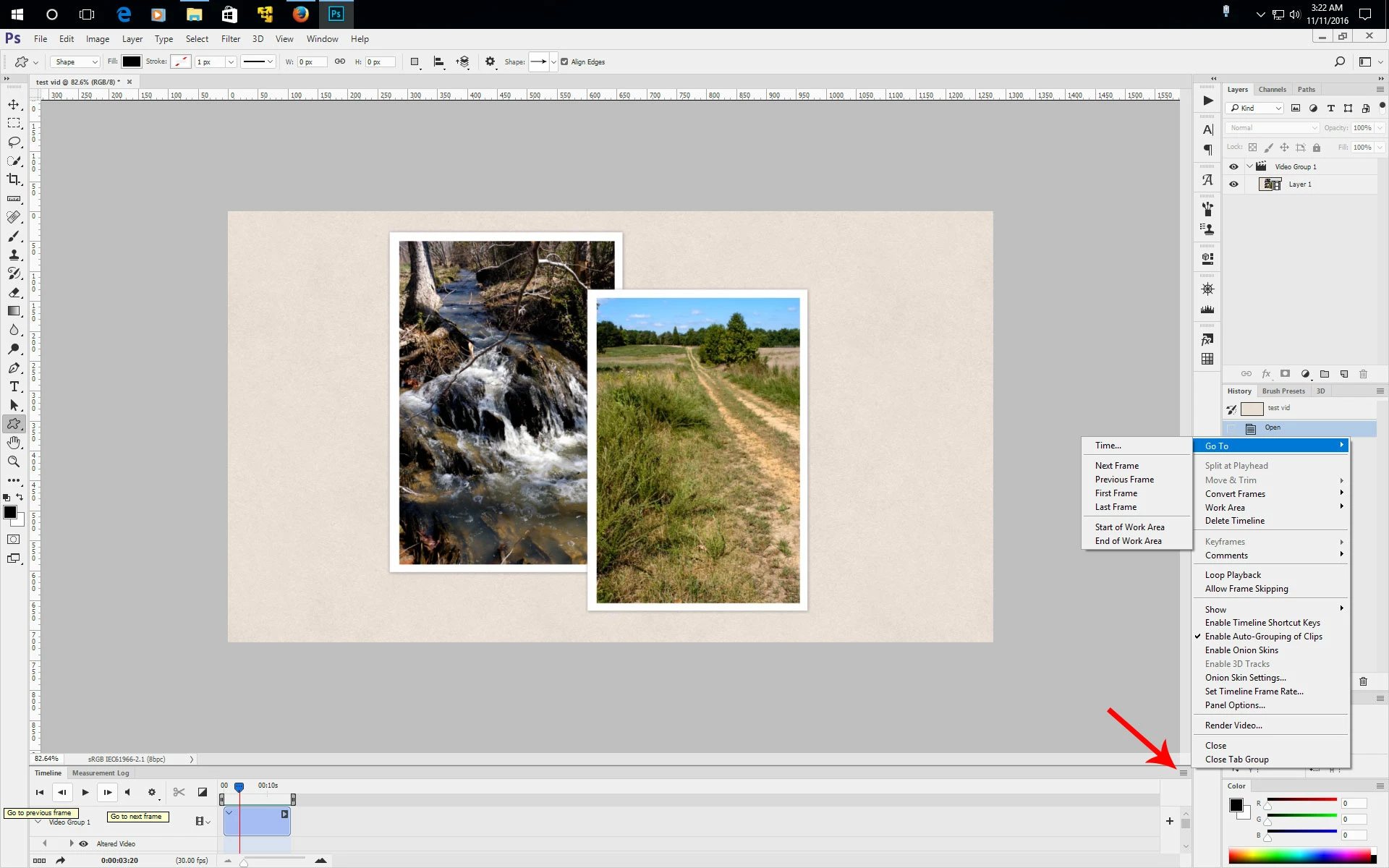Viewport: 1389px width, 868px height.
Task: Click delete layer trash icon
Action: [1363, 374]
